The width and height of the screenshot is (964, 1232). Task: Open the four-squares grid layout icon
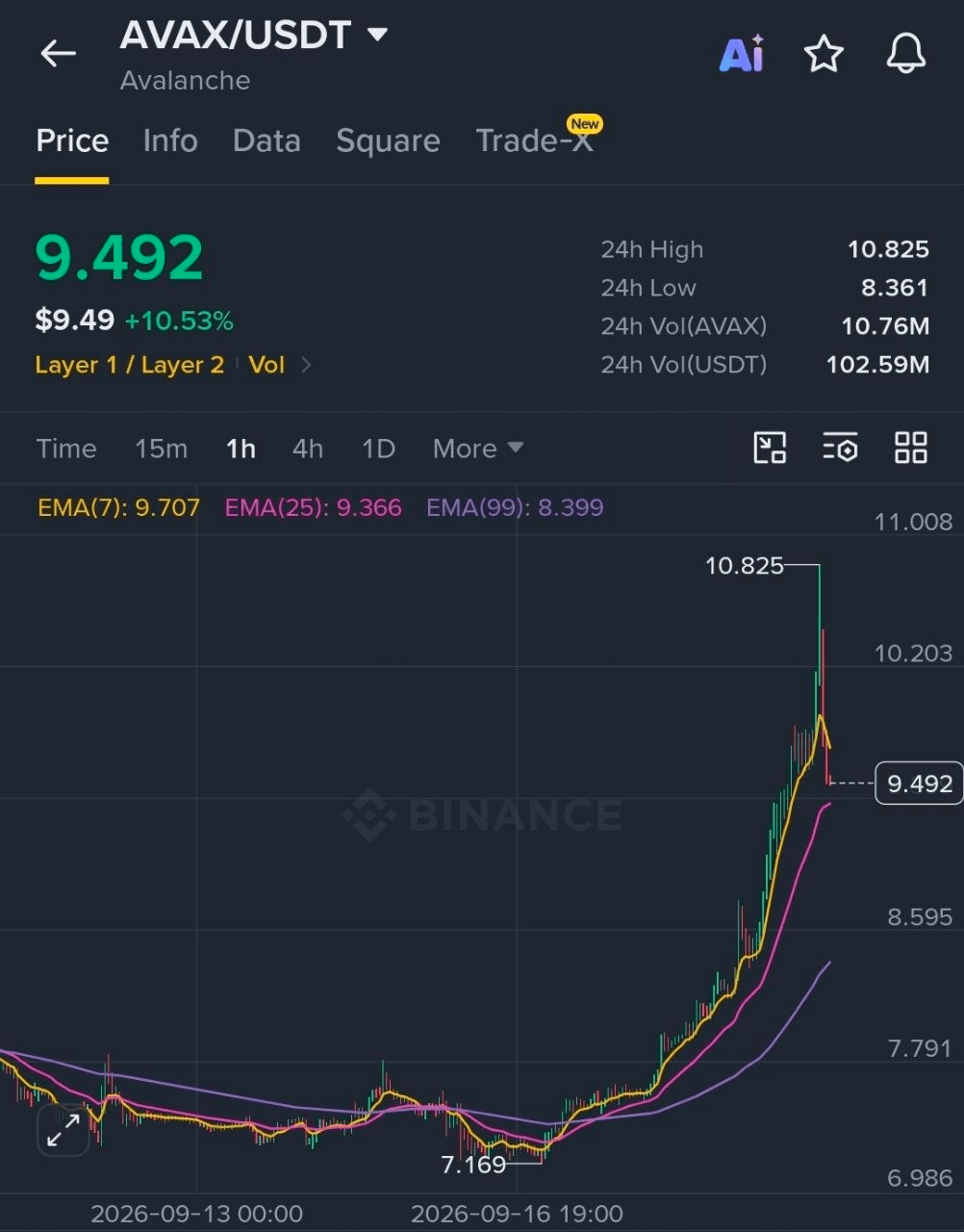click(910, 448)
